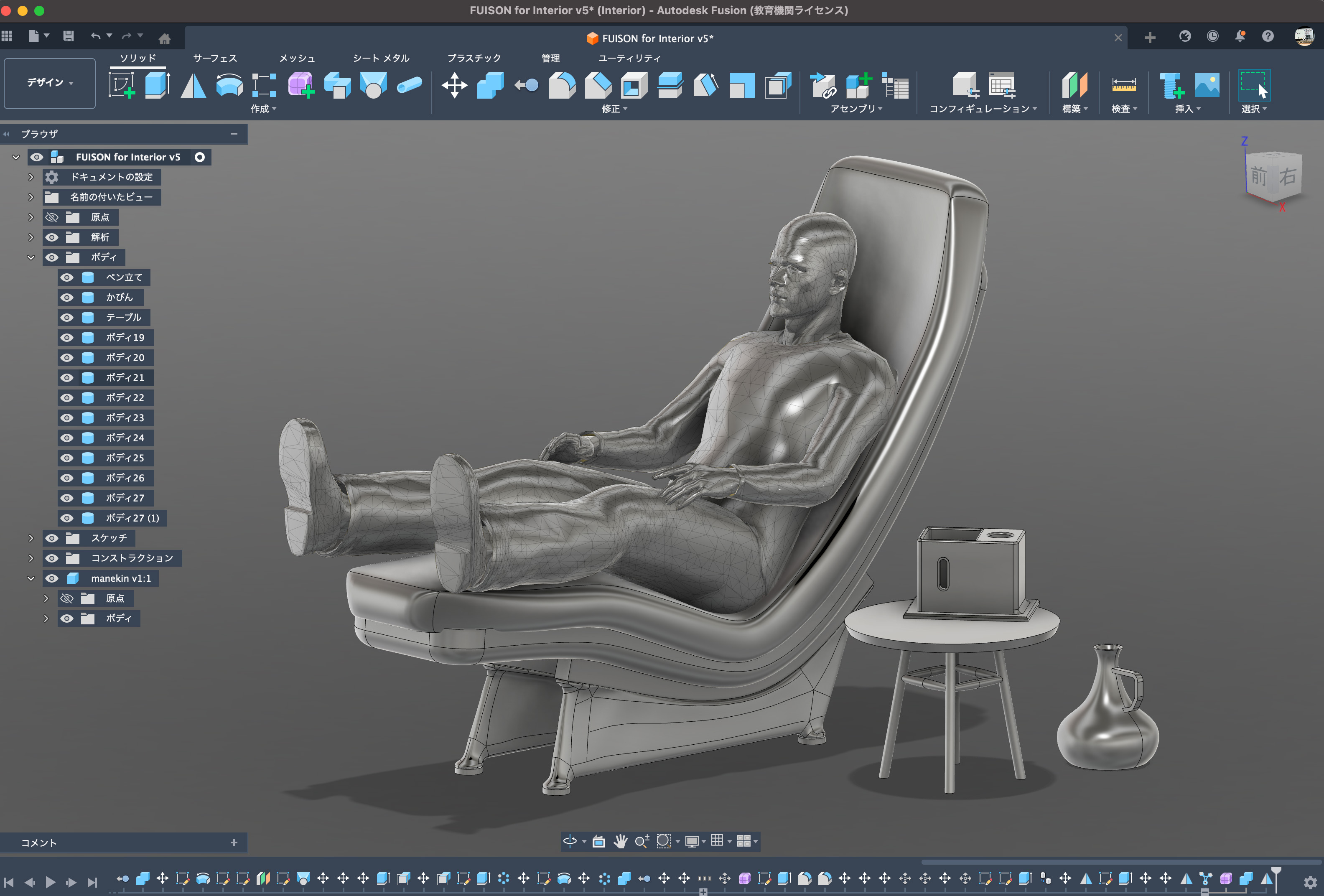Switch to the サーフェス tab
The image size is (1324, 896).
click(215, 58)
